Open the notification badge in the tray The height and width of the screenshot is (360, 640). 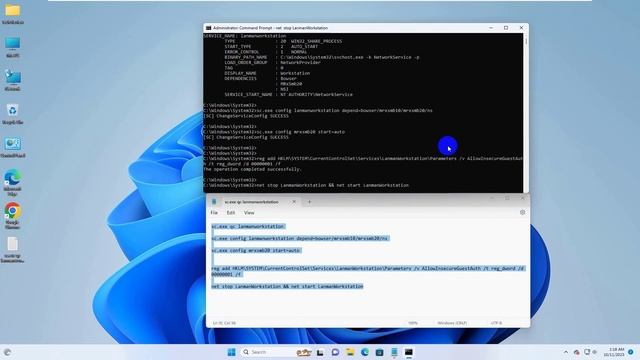coord(631,352)
